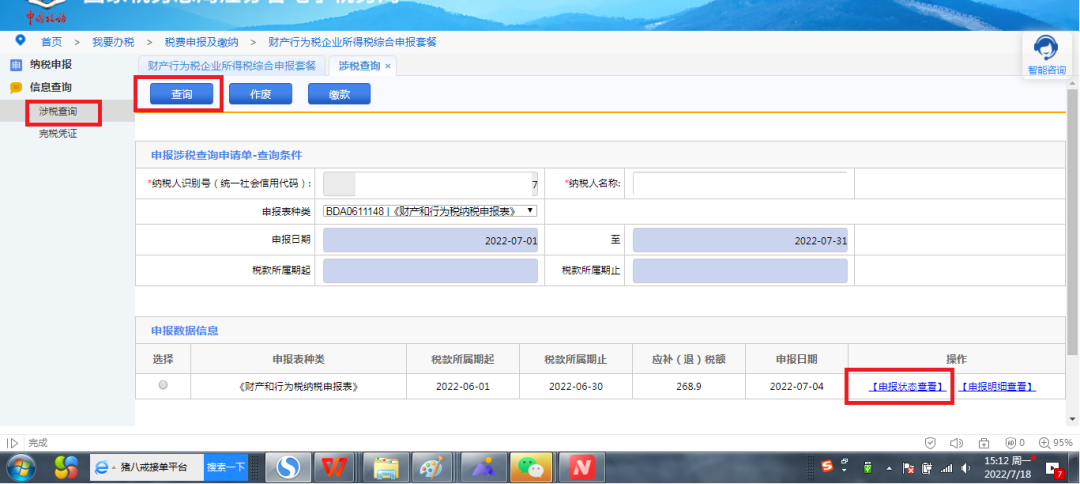Launch the colorful 360 browser icon in taskbar
The width and height of the screenshot is (1080, 484).
pos(67,468)
